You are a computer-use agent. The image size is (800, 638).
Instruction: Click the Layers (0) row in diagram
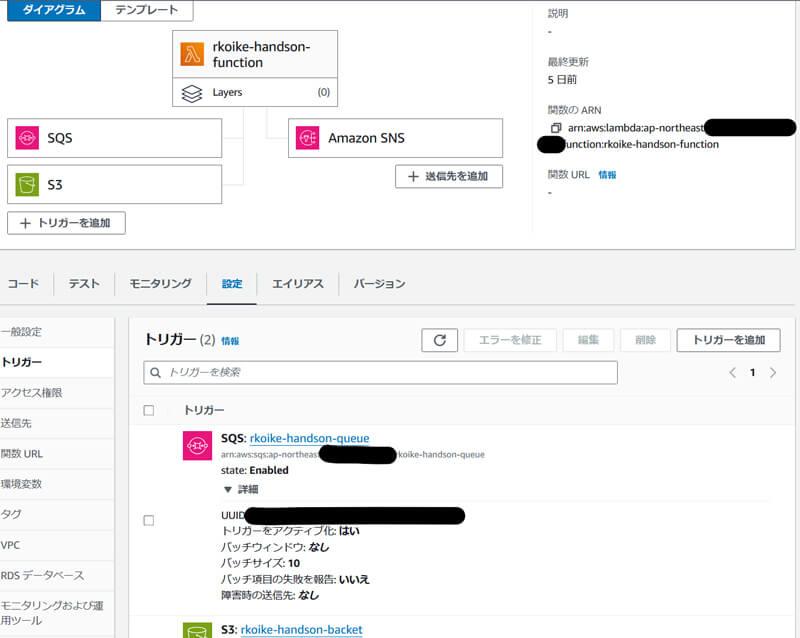tap(255, 92)
